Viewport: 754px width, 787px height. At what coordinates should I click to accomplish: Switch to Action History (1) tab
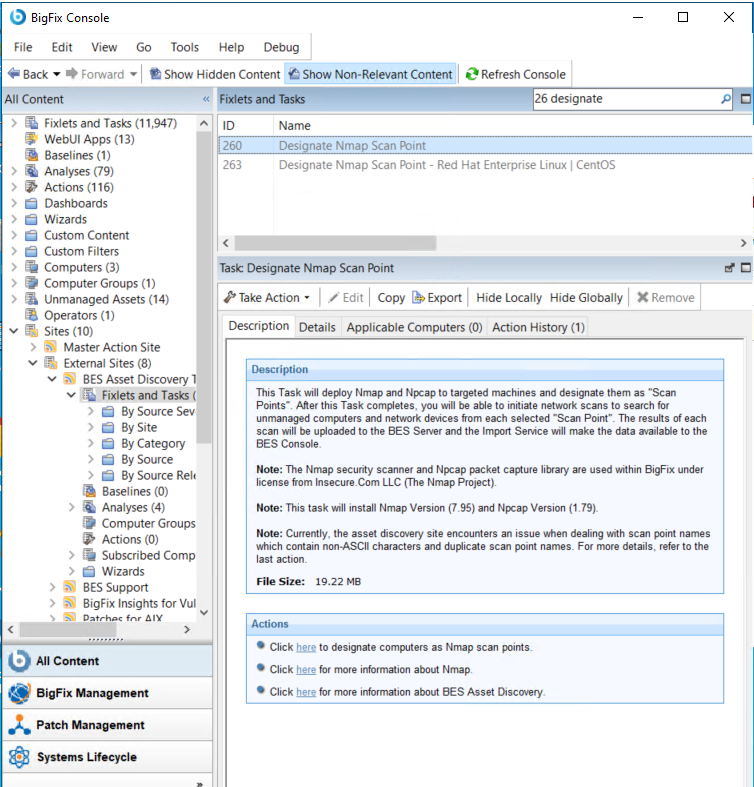pyautogui.click(x=538, y=327)
